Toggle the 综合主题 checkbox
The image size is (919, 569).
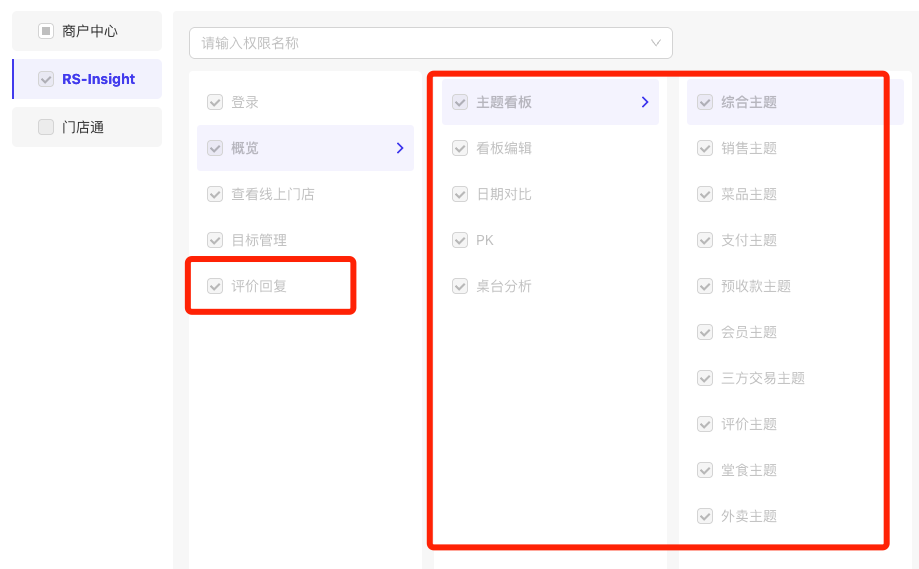point(705,102)
